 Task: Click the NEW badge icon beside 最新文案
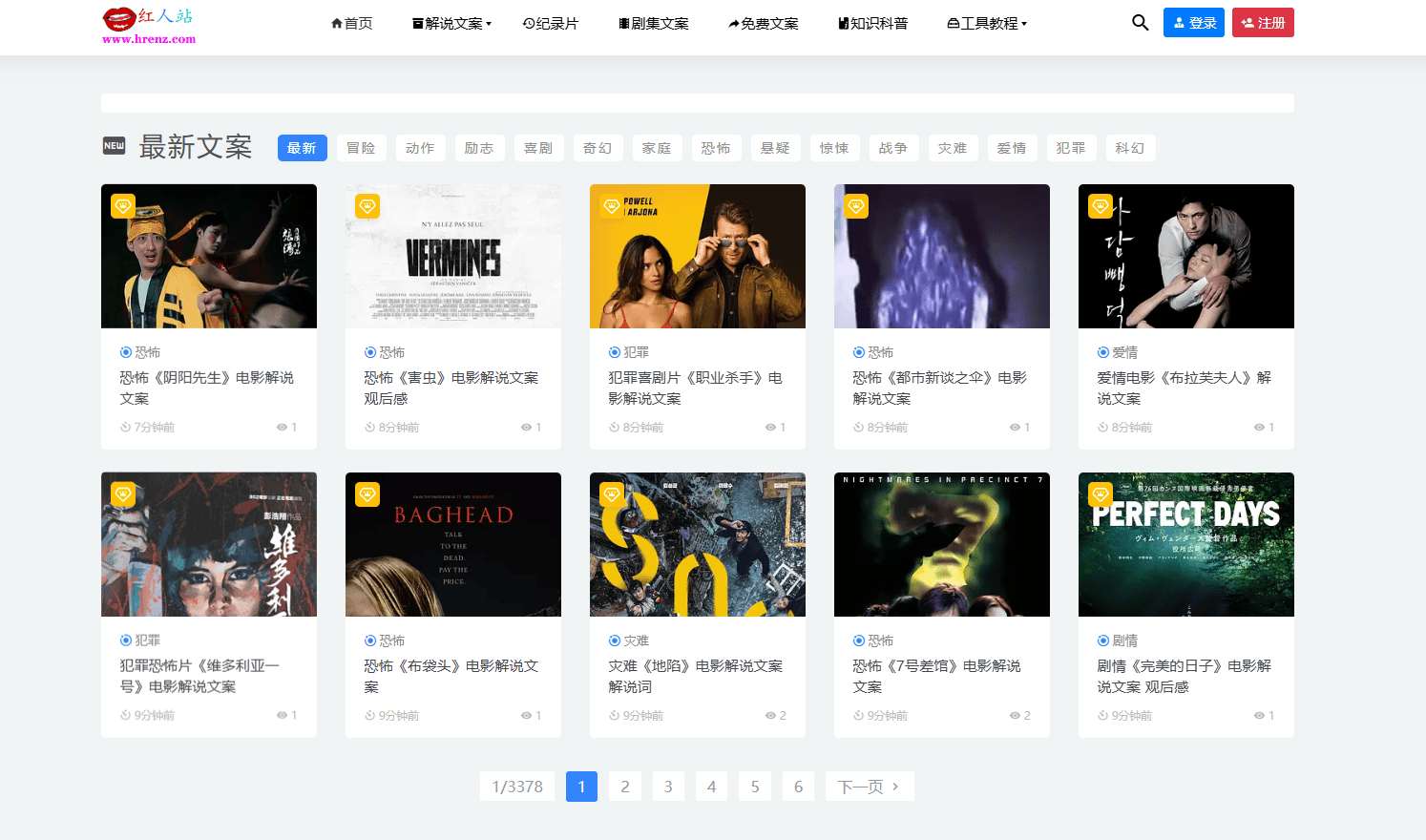click(114, 146)
